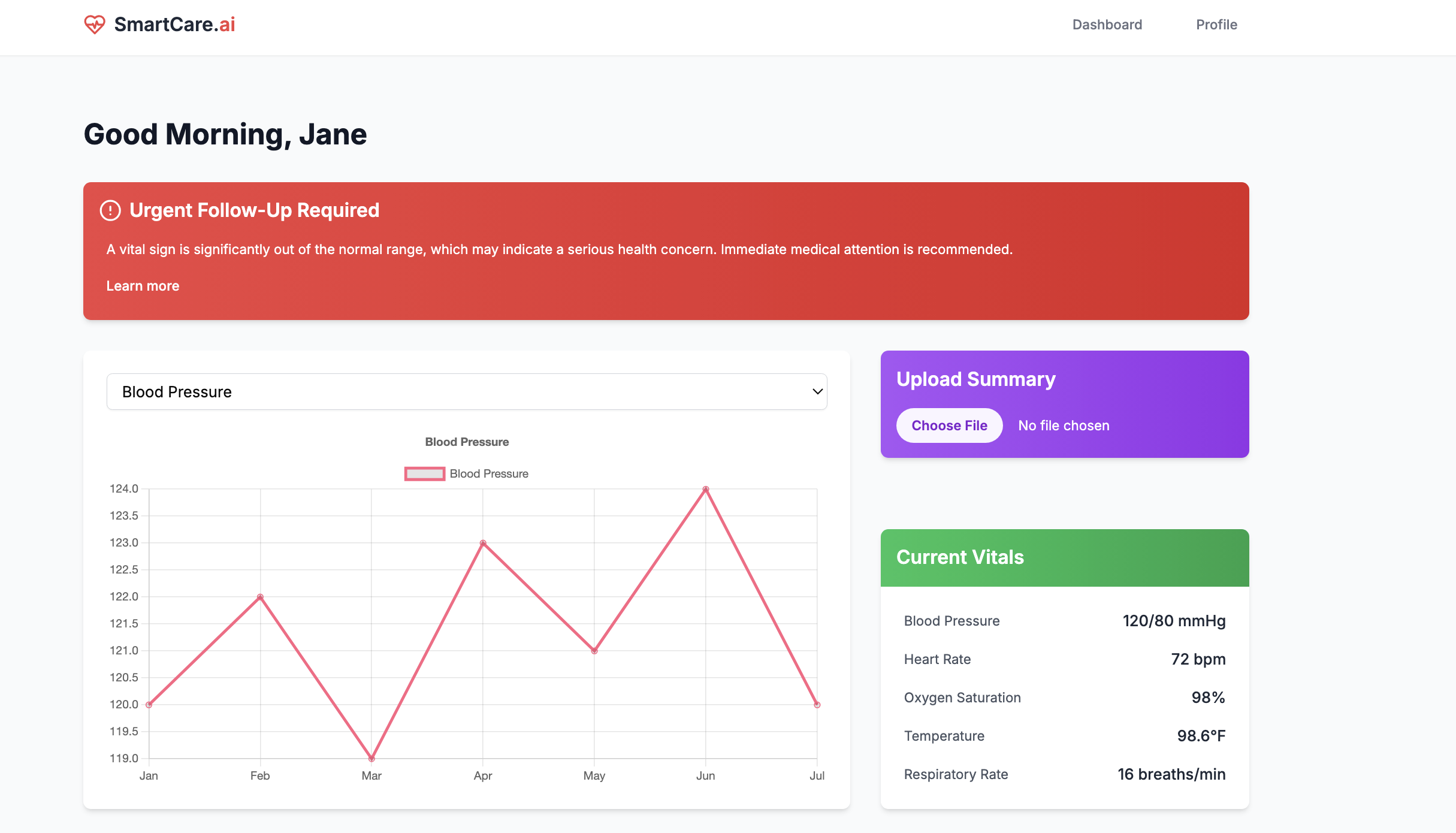Click the No file chosen text
This screenshot has width=1456, height=833.
(x=1064, y=425)
